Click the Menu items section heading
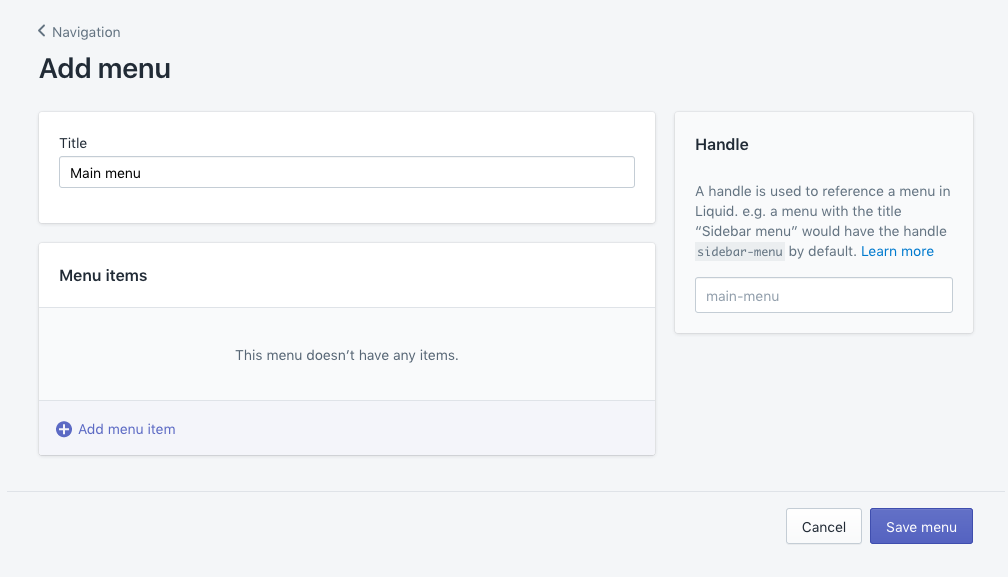Viewport: 1008px width, 577px height. click(103, 275)
